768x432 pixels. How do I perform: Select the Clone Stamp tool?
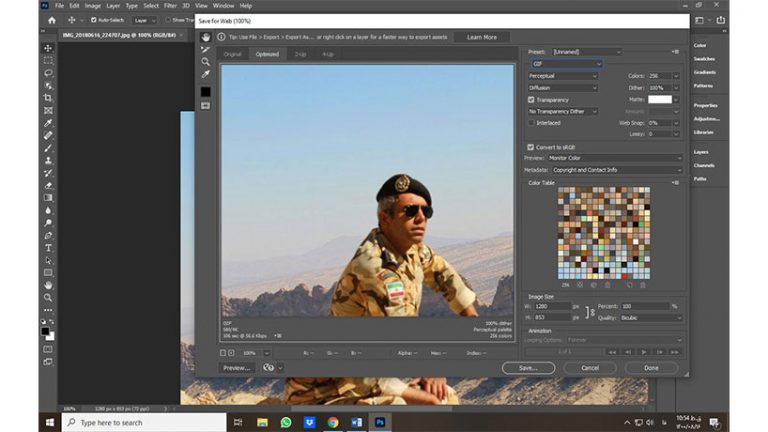(48, 160)
